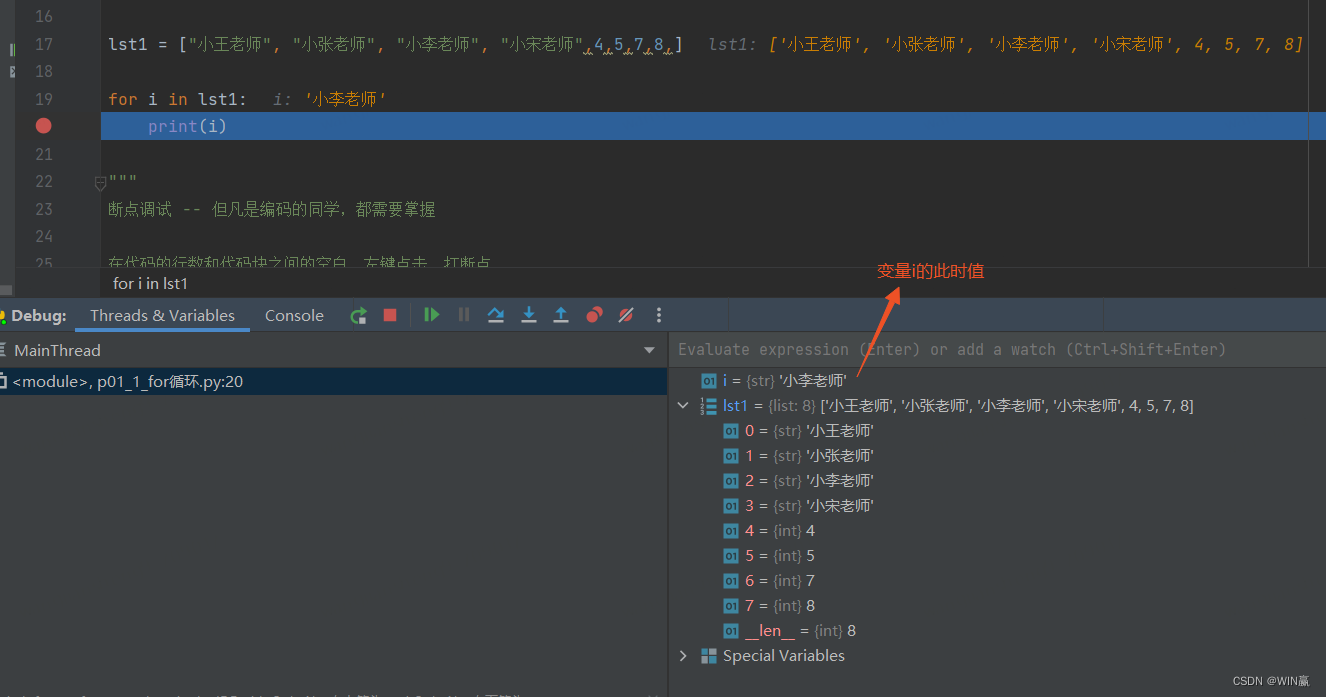Select list element 0 = '小王老师'
Image resolution: width=1326 pixels, height=697 pixels.
[x=798, y=431]
